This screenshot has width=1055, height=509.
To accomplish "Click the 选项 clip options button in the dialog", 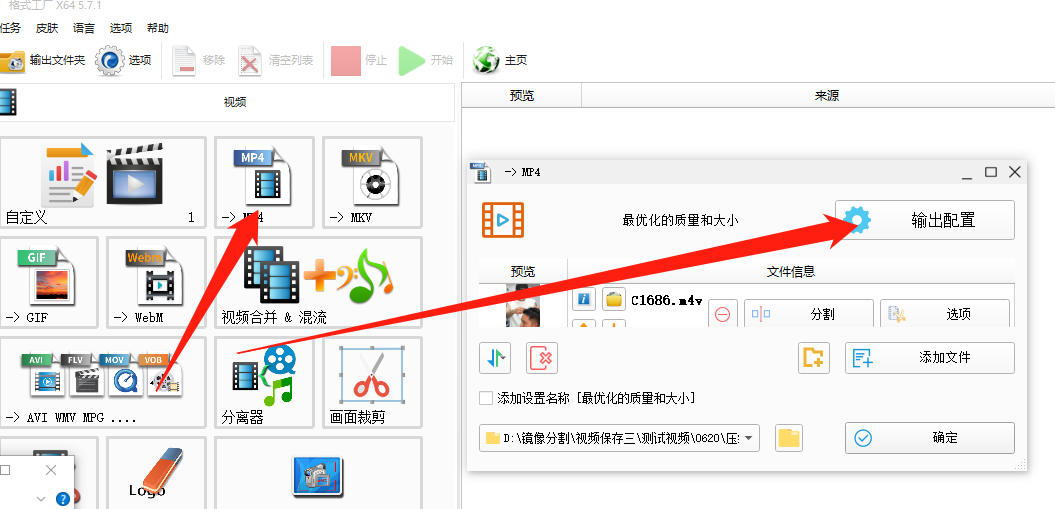I will pyautogui.click(x=945, y=314).
